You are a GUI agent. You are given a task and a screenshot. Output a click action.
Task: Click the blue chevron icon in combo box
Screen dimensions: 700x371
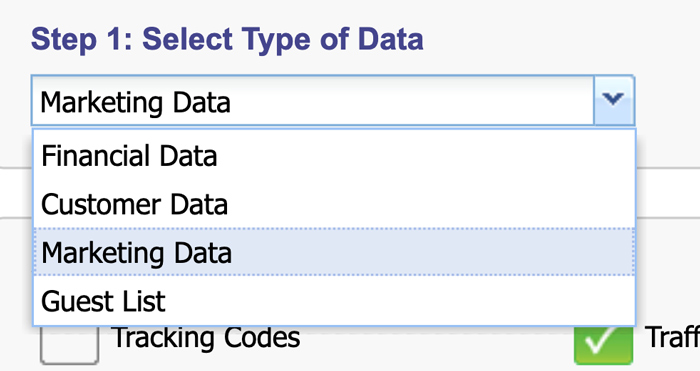pos(613,98)
